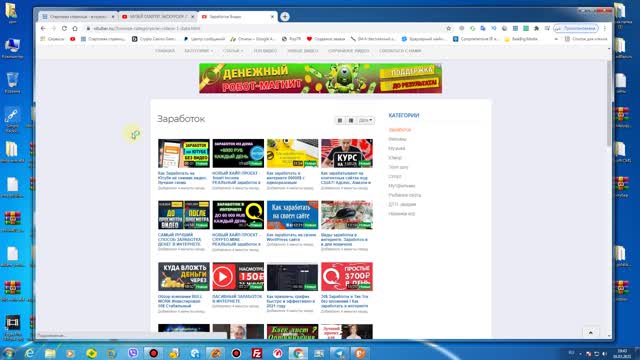Image resolution: width=640 pixels, height=360 pixels.
Task: Open the Как заработать на своем сайте thumbnail
Action: tap(292, 215)
